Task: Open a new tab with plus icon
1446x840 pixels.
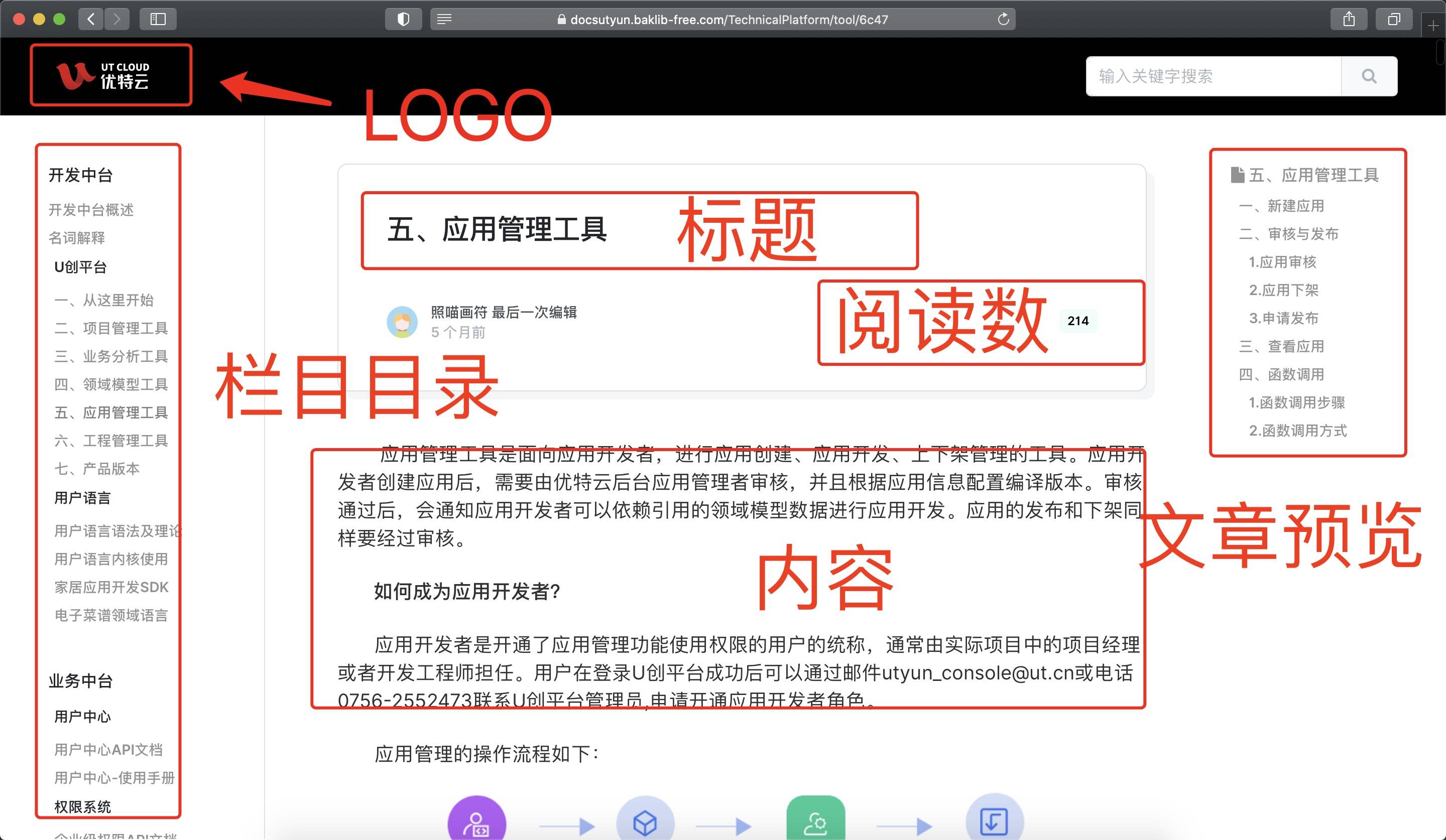Action: pos(1433,26)
